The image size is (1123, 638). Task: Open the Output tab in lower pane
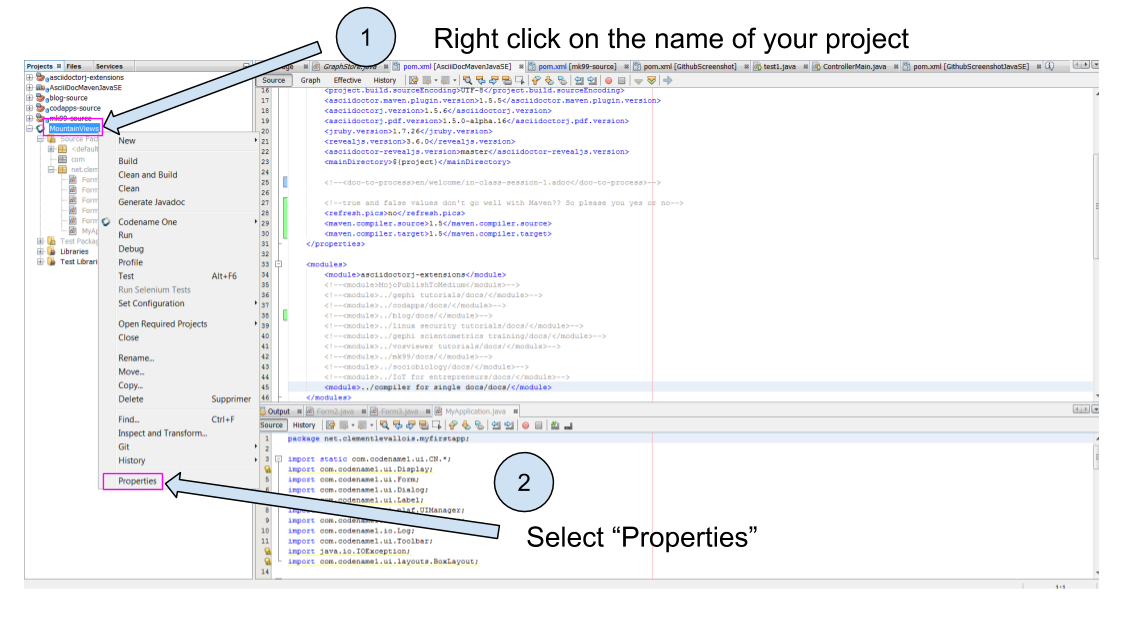[279, 411]
